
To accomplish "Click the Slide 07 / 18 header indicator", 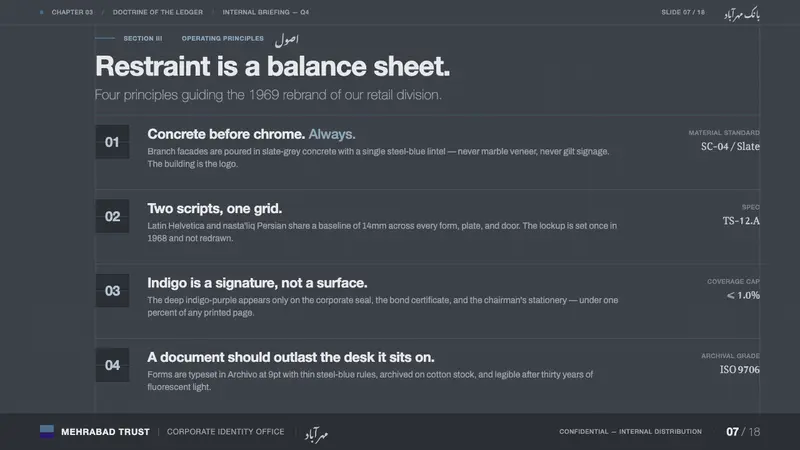I will pos(683,12).
